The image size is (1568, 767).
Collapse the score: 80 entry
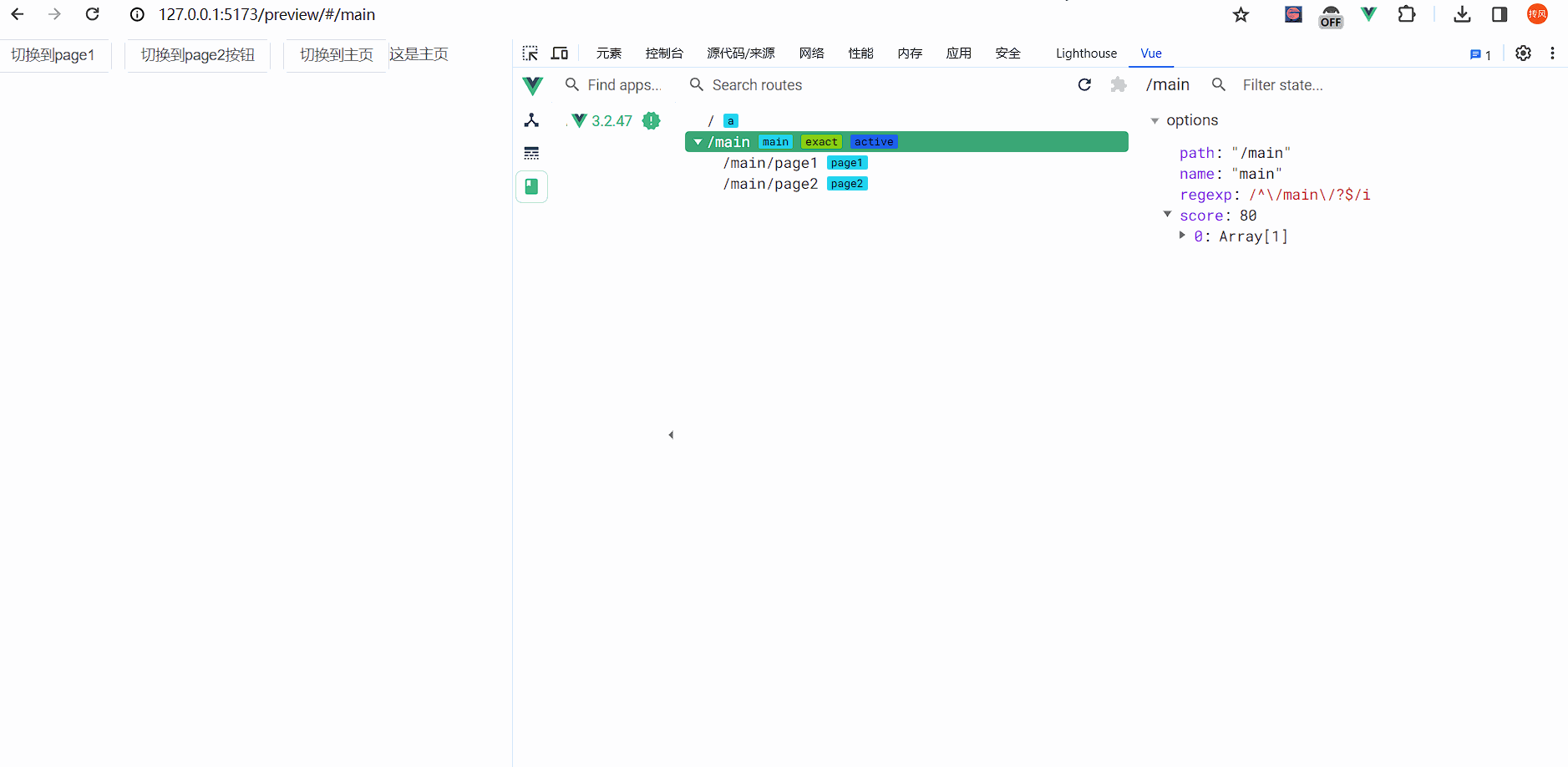tap(1168, 215)
